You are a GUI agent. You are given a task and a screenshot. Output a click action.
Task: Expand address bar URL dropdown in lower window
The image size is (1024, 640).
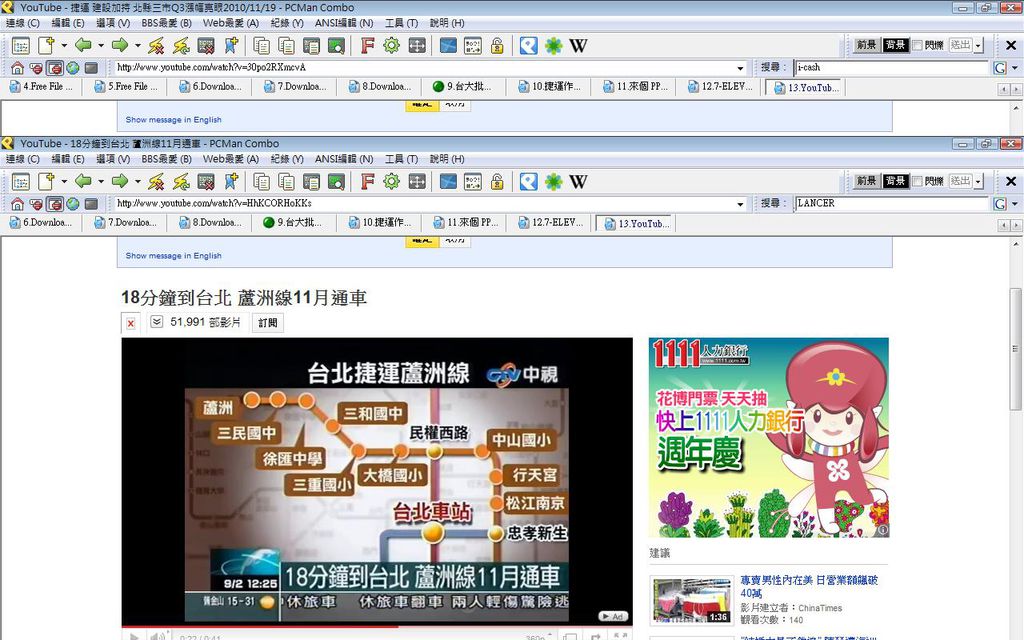(x=740, y=204)
